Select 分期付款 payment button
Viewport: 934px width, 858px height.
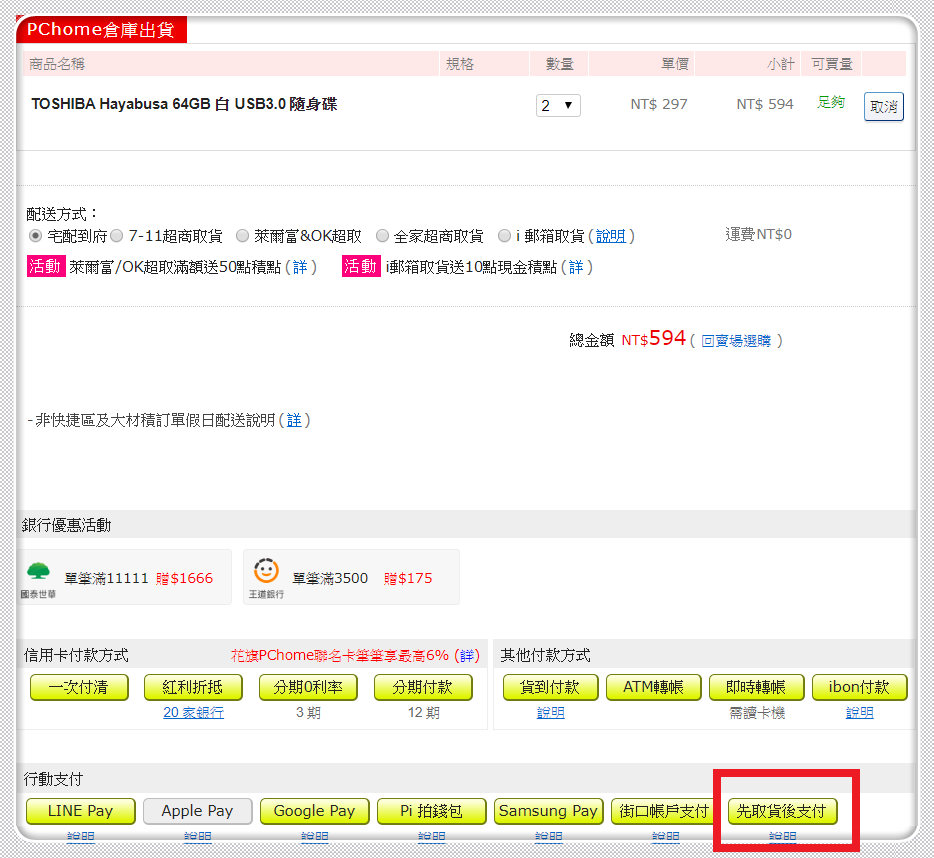point(424,688)
